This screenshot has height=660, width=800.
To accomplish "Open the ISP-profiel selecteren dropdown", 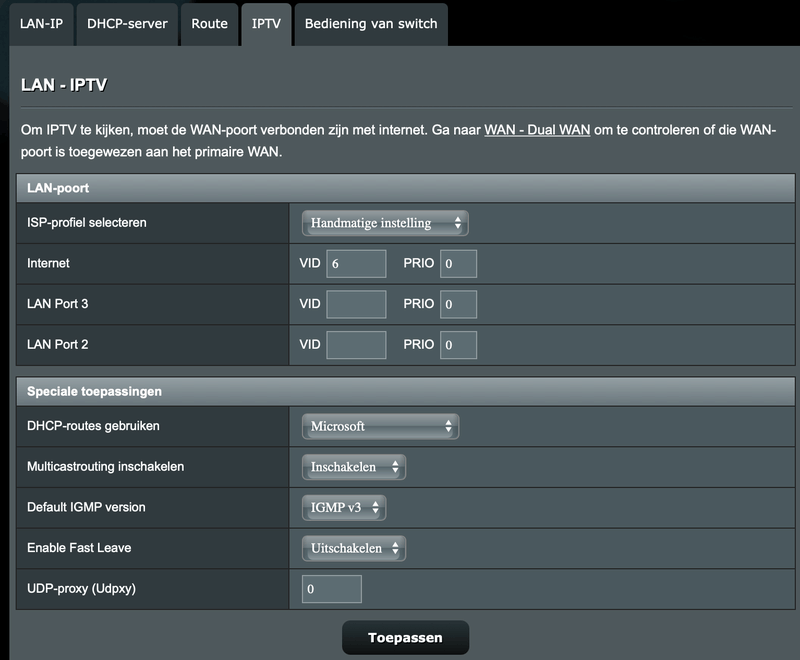I will click(385, 223).
